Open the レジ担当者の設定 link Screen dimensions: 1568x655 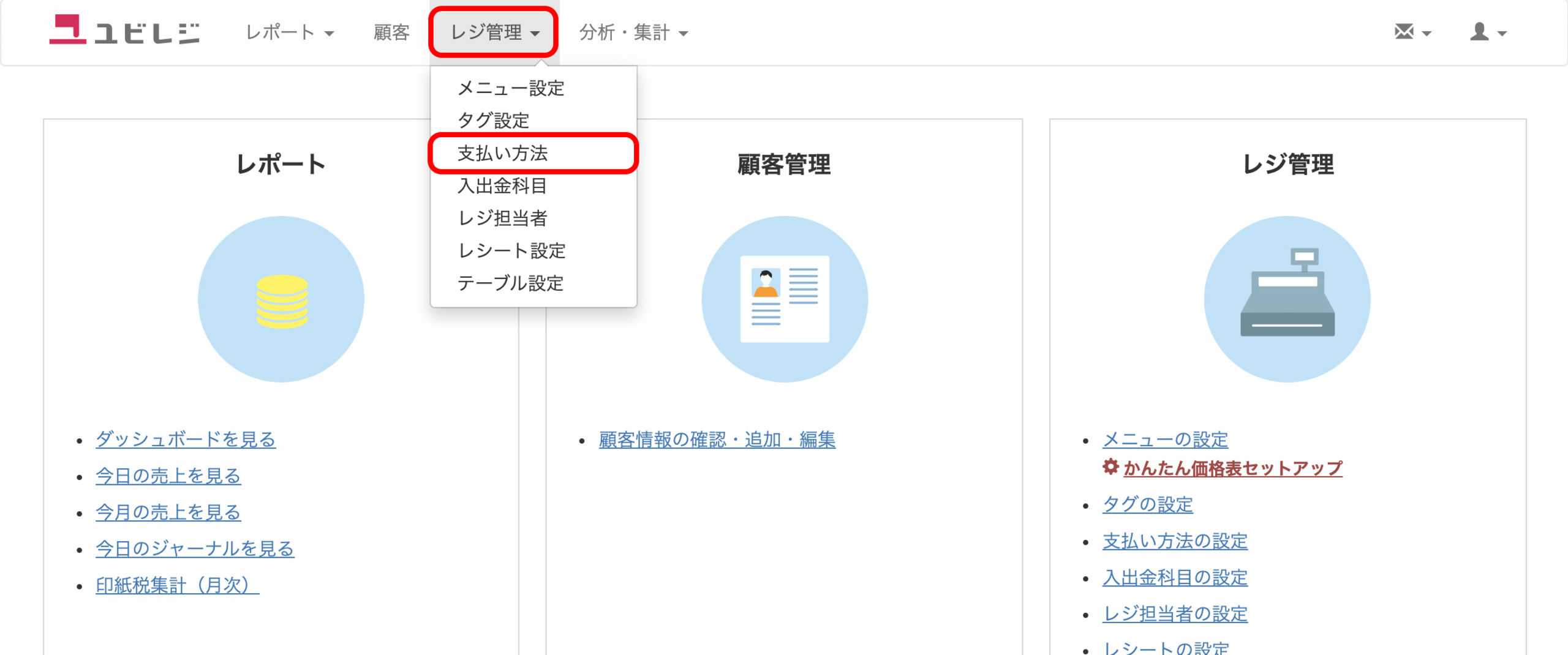[x=1175, y=613]
